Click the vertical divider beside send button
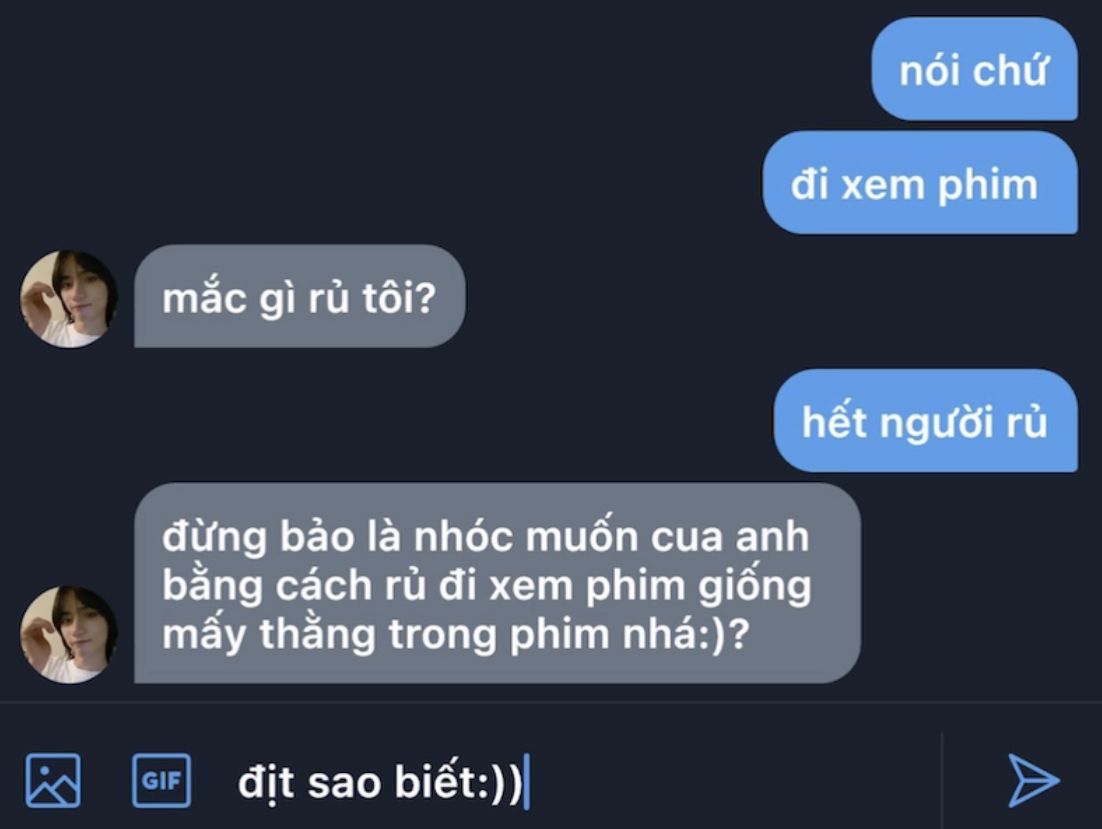The width and height of the screenshot is (1102, 829). (x=942, y=780)
